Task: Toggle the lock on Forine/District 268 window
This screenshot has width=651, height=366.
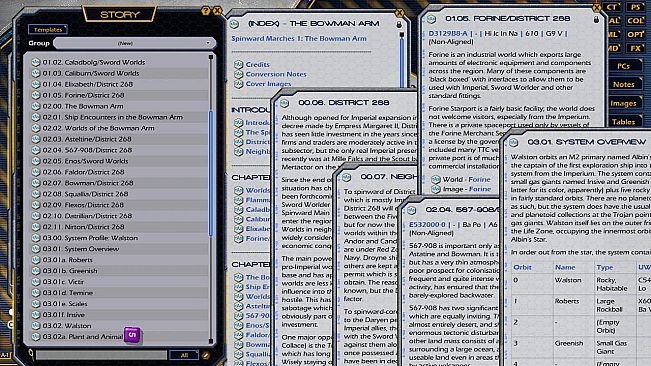Action: point(596,19)
